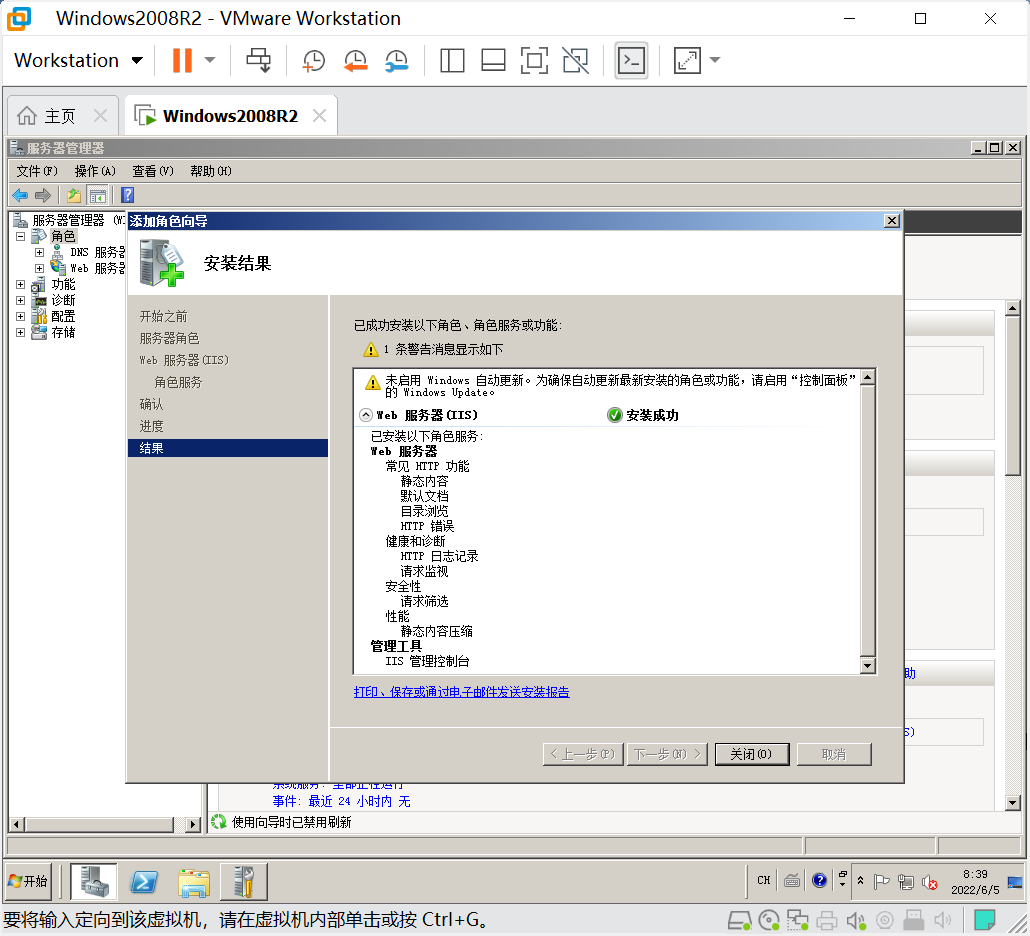1030x936 pixels.
Task: Open the VMware console view
Action: click(631, 60)
